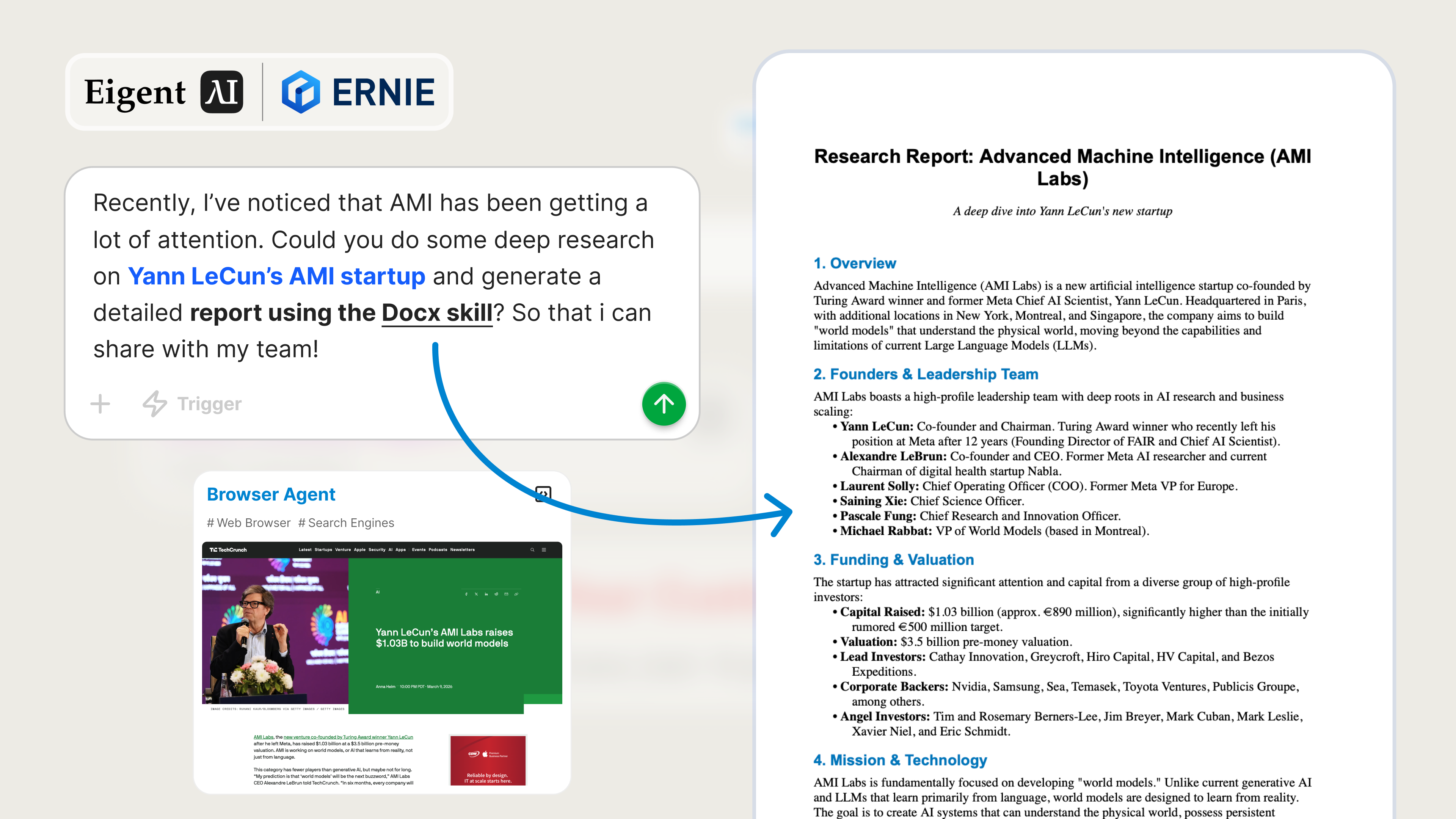Screen dimensions: 1456x819
Task: Click the subtitle 'A deep dive into Yann LeCun's new startup'
Action: (1062, 211)
